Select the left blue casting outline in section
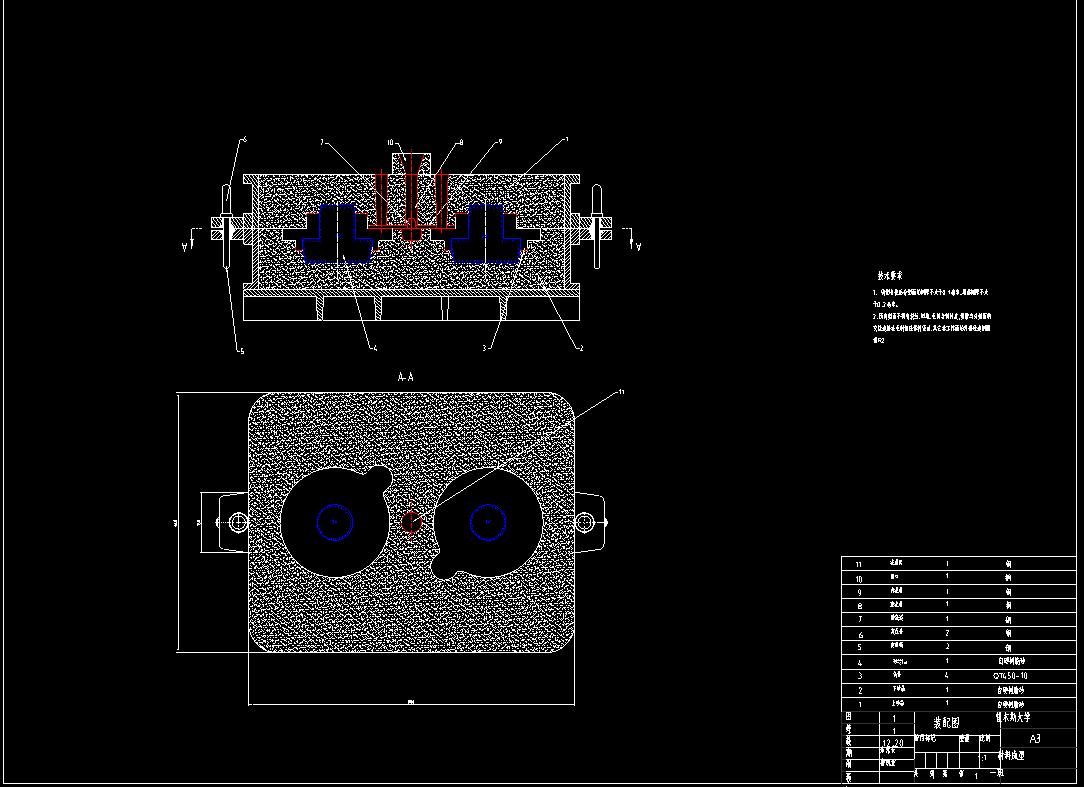 coord(338,234)
